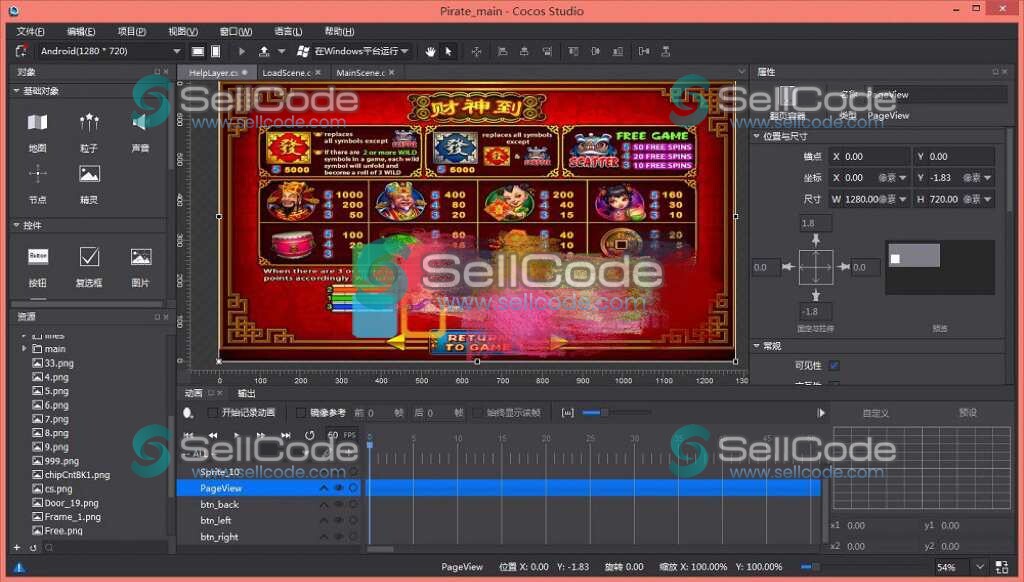Open the 文件(F) menu
The height and width of the screenshot is (582, 1024).
pyautogui.click(x=31, y=31)
